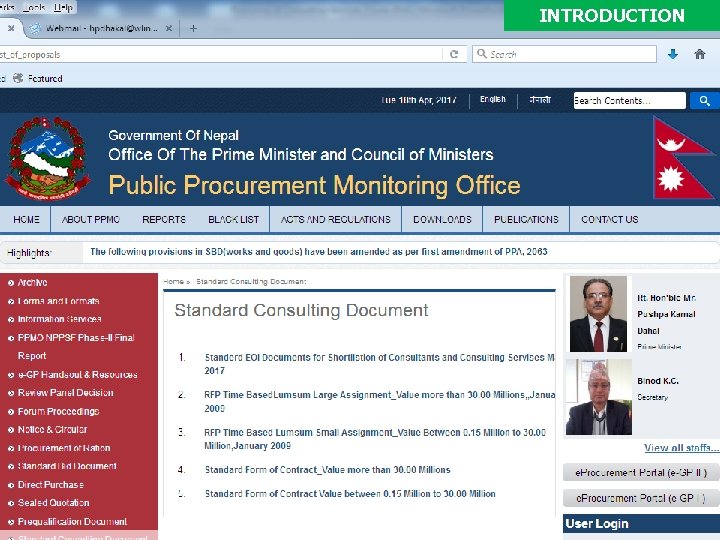This screenshot has height=540, width=720.
Task: Open Forms and Formats sidebar link
Action: [x=58, y=301]
